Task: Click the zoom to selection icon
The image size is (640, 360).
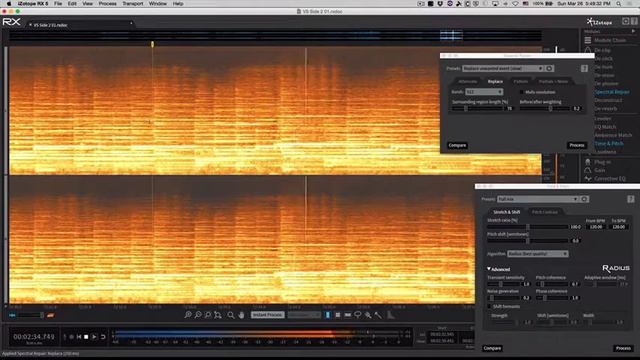Action: point(208,315)
